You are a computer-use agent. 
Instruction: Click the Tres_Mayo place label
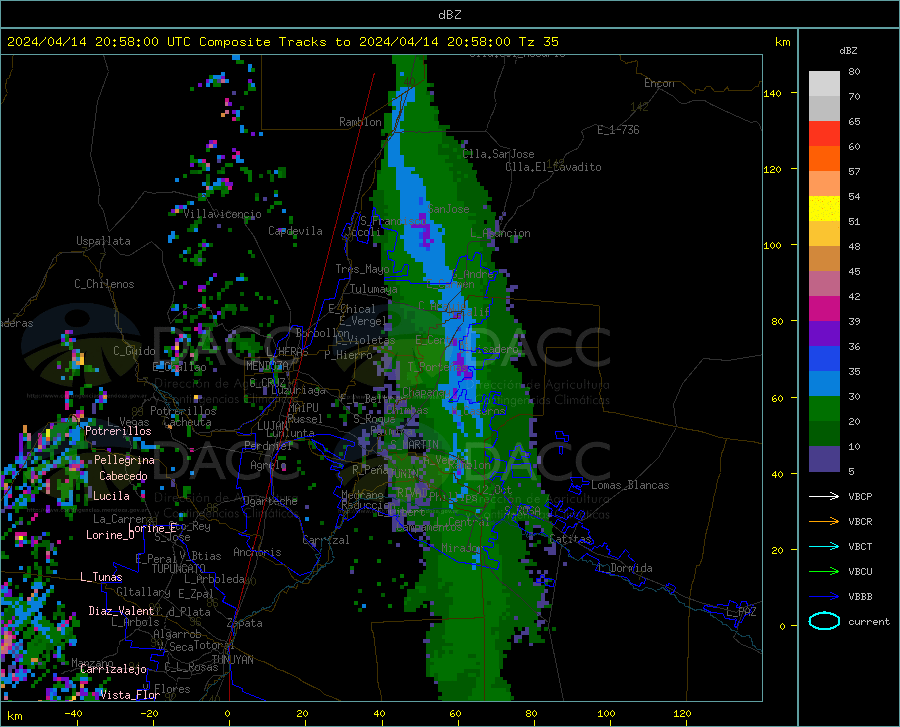pyautogui.click(x=362, y=269)
